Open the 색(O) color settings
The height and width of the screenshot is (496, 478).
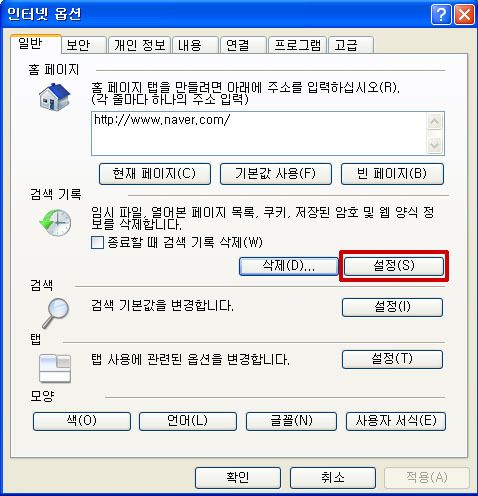(82, 421)
